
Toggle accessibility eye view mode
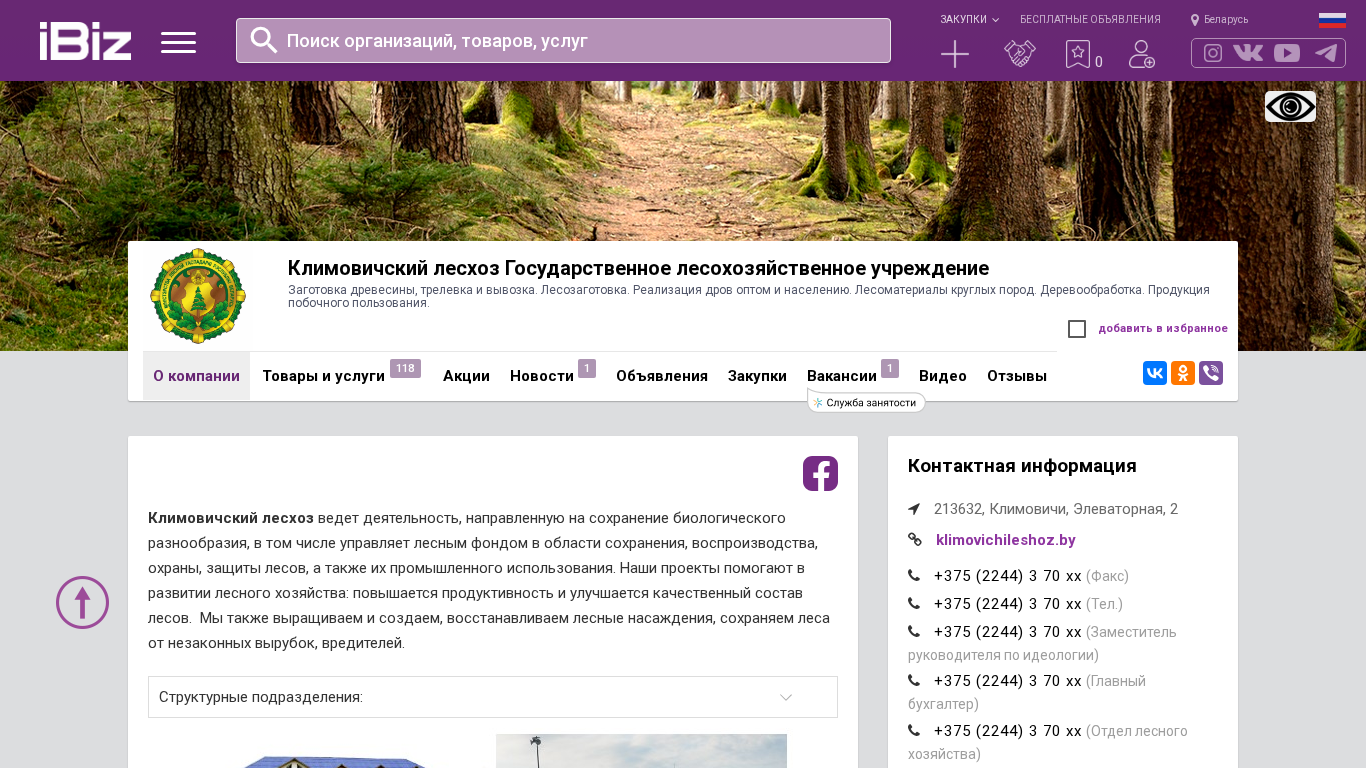pyautogui.click(x=1290, y=106)
